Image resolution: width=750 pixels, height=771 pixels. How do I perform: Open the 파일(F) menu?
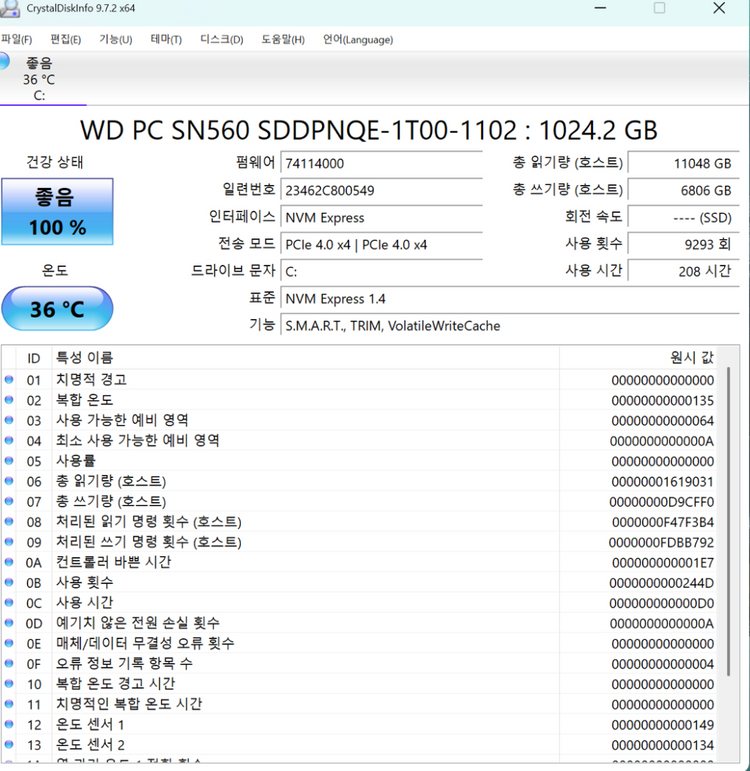pyautogui.click(x=16, y=39)
